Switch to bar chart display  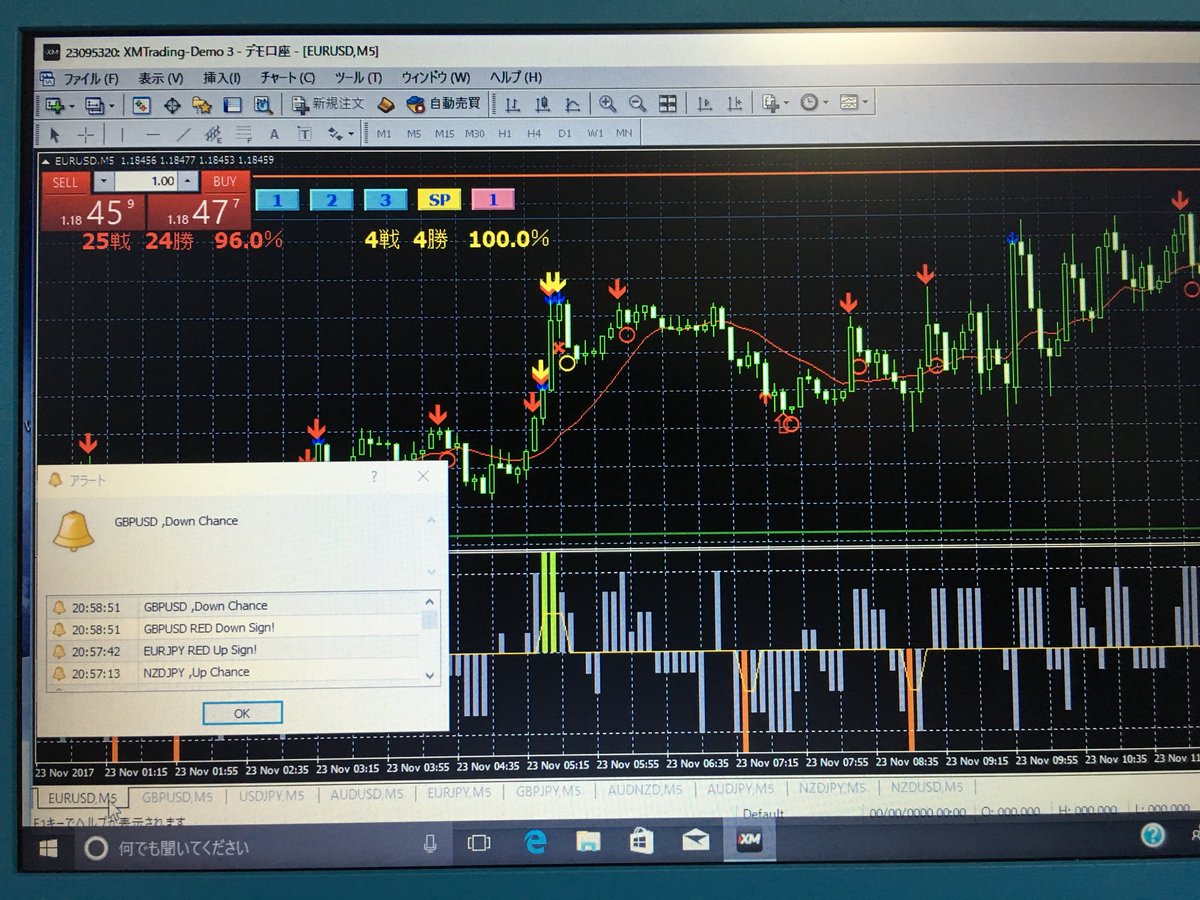coord(512,104)
